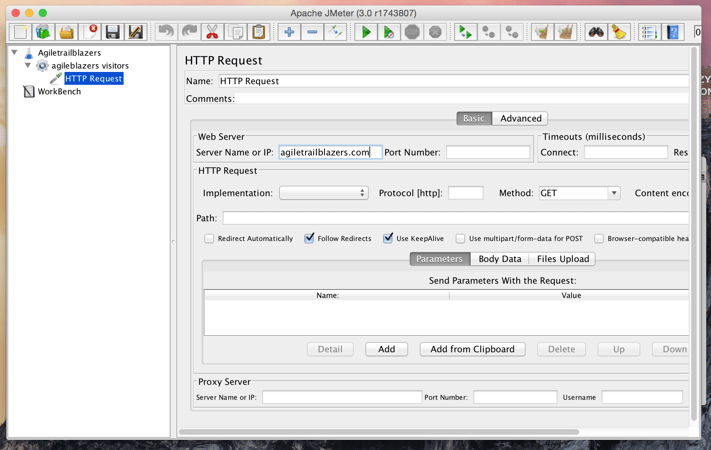
Task: Open the Implementation dropdown
Action: click(x=323, y=193)
